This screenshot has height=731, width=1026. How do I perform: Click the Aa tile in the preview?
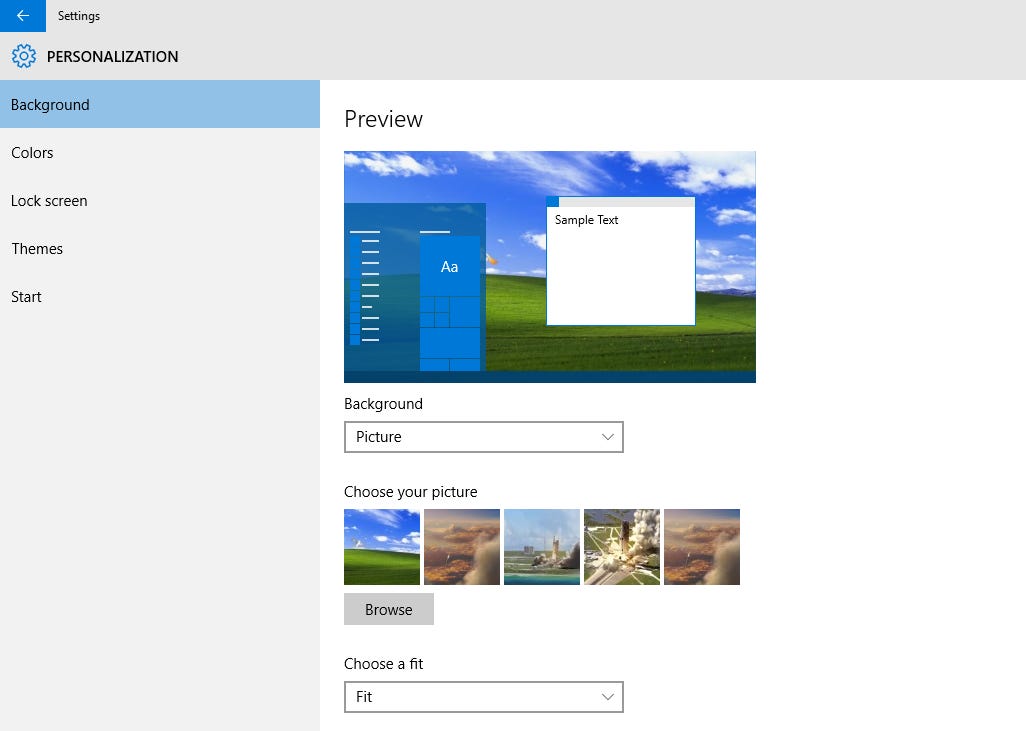[x=449, y=266]
